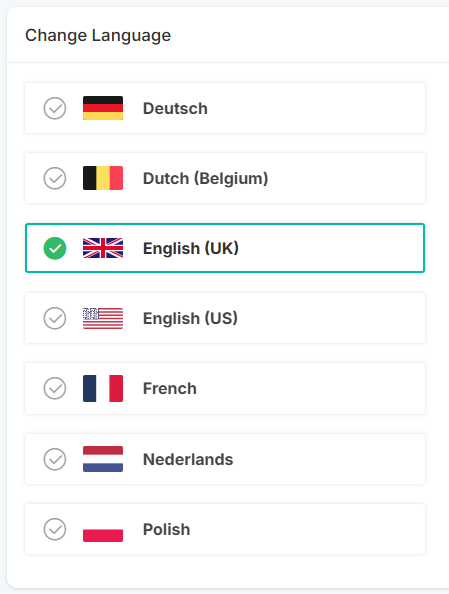Click the green English (UK) checkmark
Screen dimensions: 449x594
click(55, 248)
